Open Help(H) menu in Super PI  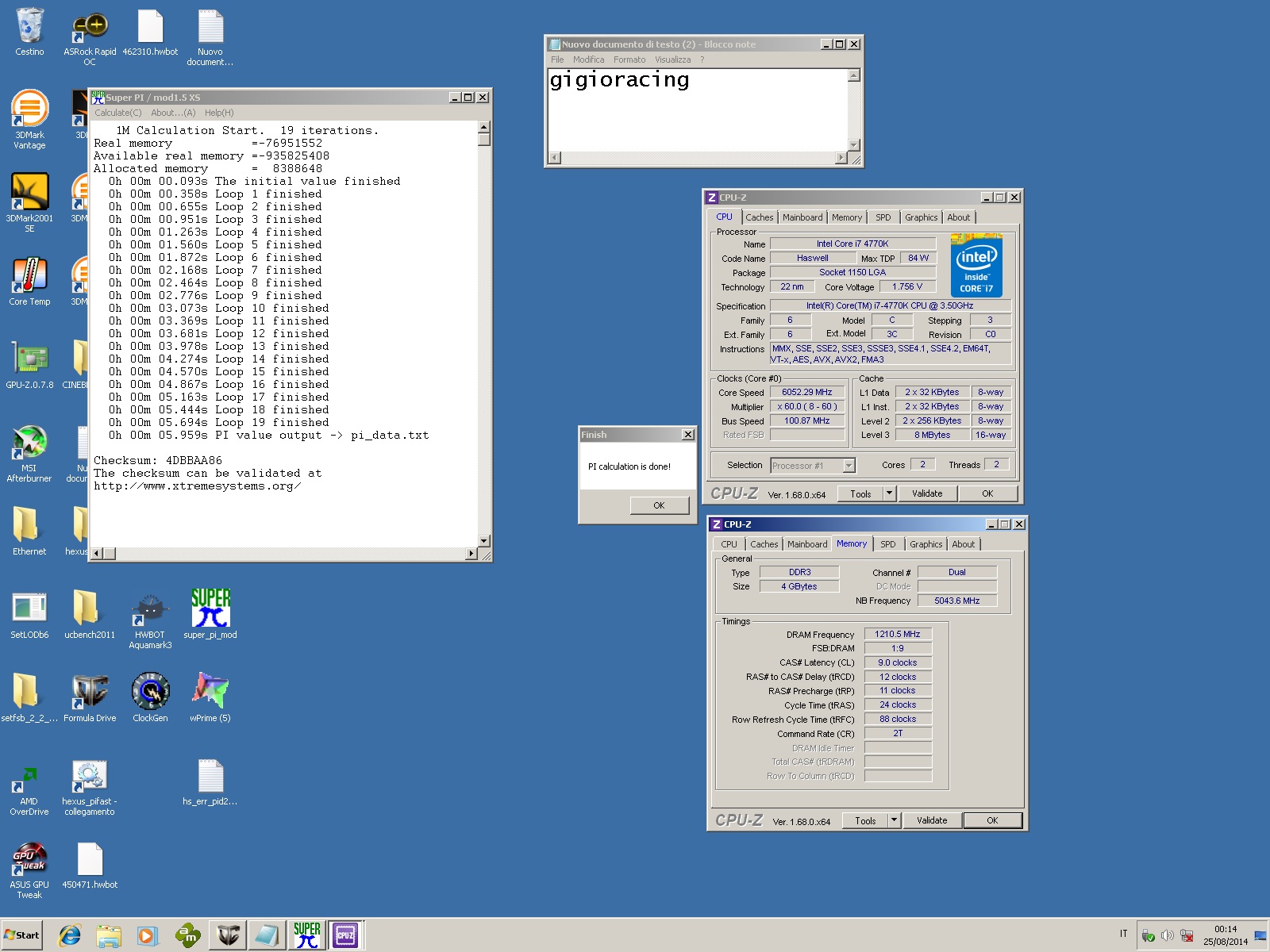(219, 113)
